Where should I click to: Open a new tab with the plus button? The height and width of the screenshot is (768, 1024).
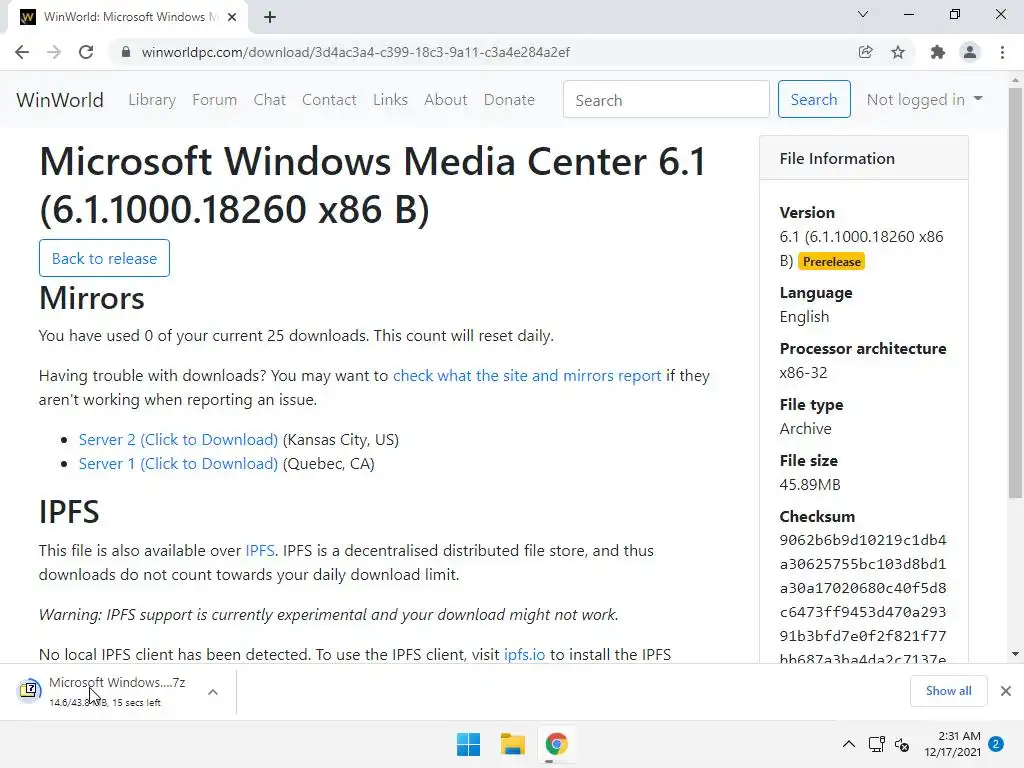coord(270,17)
